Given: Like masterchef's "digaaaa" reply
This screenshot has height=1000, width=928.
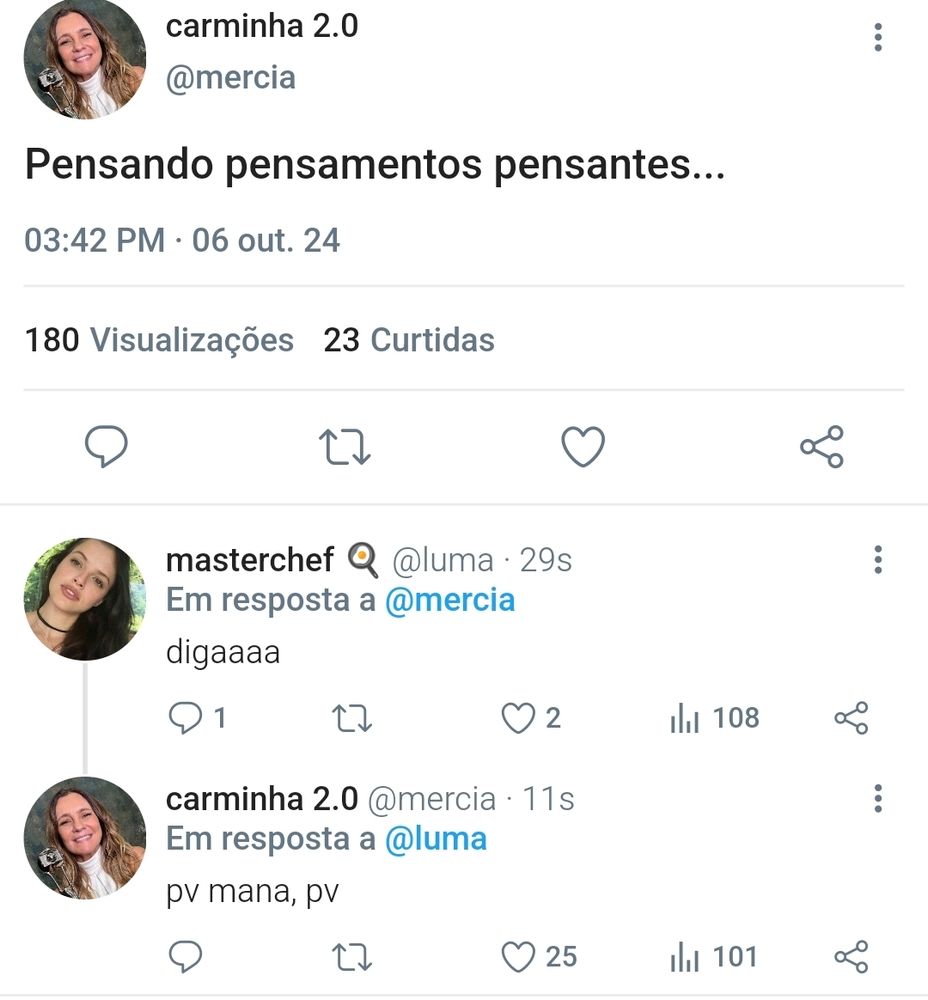Looking at the screenshot, I should point(518,718).
